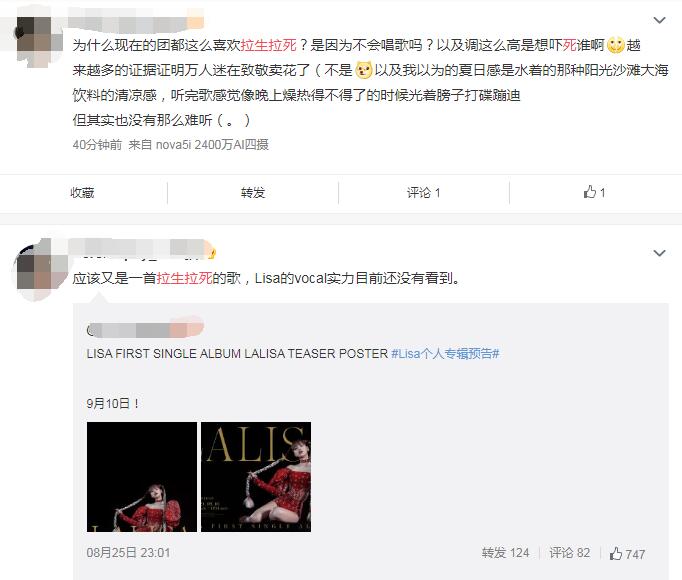Click the doge emoji in first post
Screen dimensions: 682x580
tap(364, 70)
